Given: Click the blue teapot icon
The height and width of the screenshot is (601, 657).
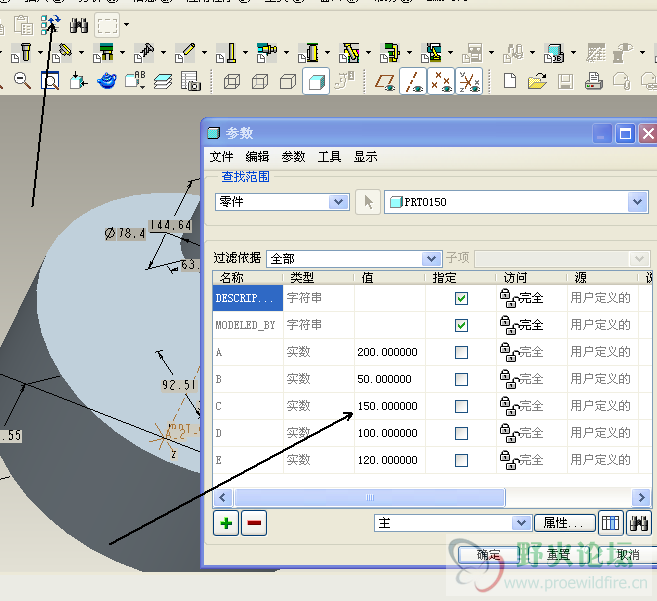Looking at the screenshot, I should point(106,80).
